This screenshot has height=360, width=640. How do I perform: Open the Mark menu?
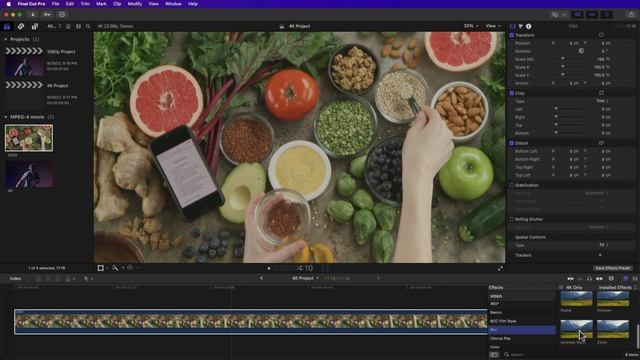[101, 4]
